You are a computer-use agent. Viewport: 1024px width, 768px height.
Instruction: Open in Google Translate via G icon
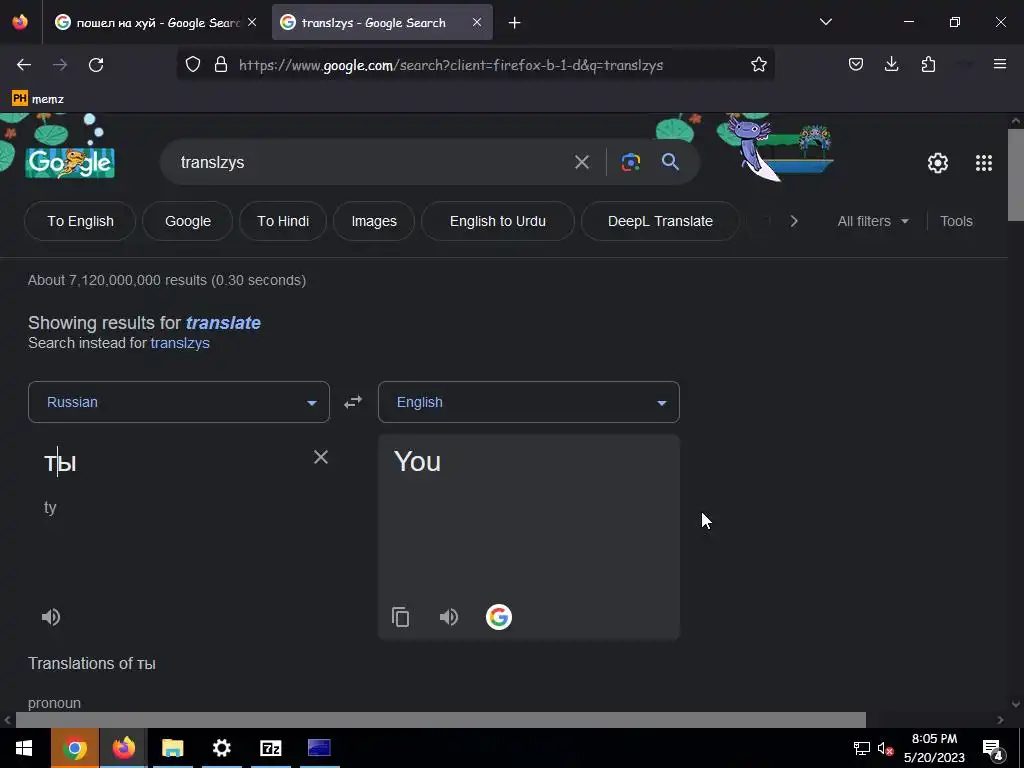[498, 617]
